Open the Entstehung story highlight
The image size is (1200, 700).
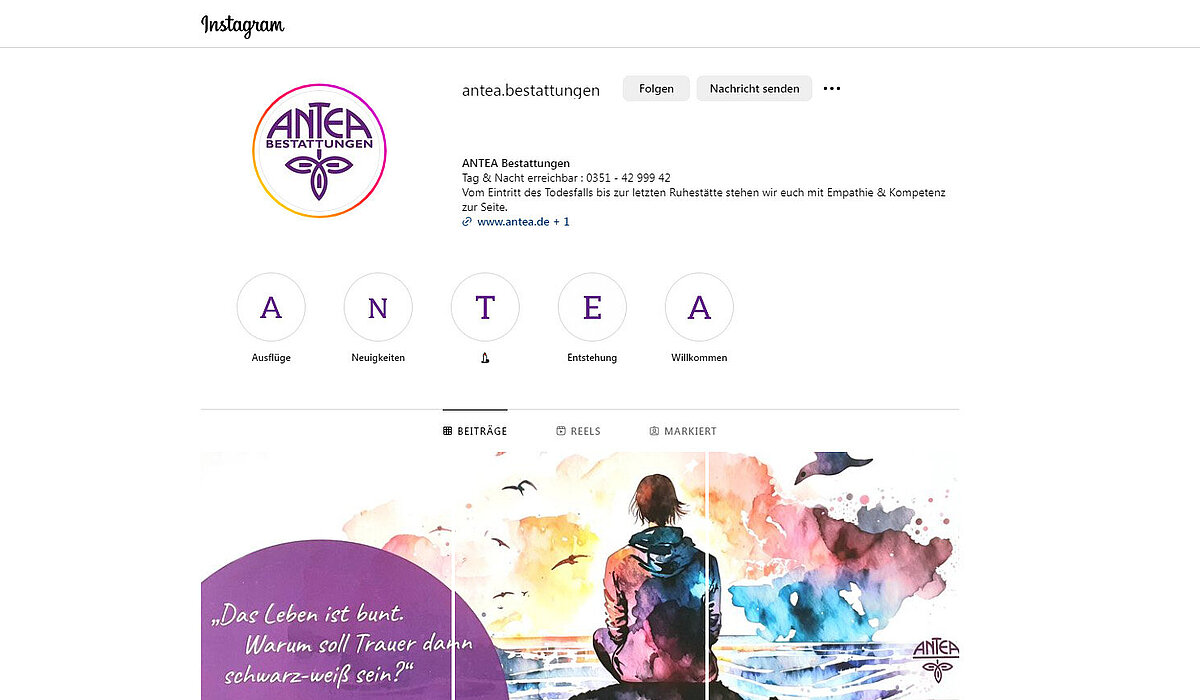pyautogui.click(x=592, y=307)
